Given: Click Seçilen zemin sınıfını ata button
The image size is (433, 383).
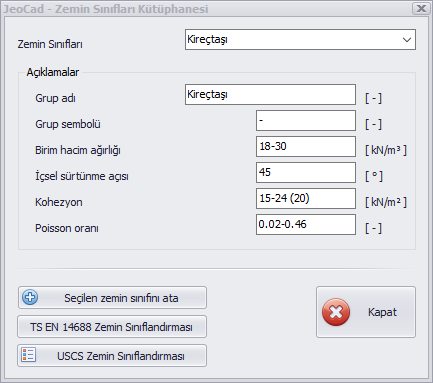Looking at the screenshot, I should (112, 298).
